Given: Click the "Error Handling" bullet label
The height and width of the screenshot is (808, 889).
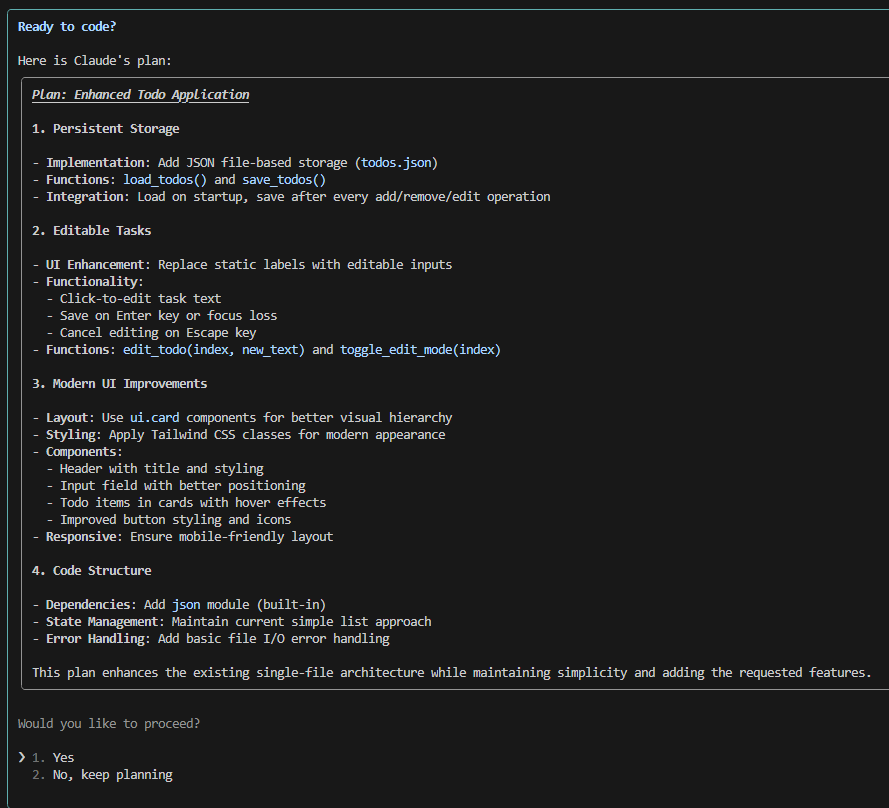Looking at the screenshot, I should (95, 639).
